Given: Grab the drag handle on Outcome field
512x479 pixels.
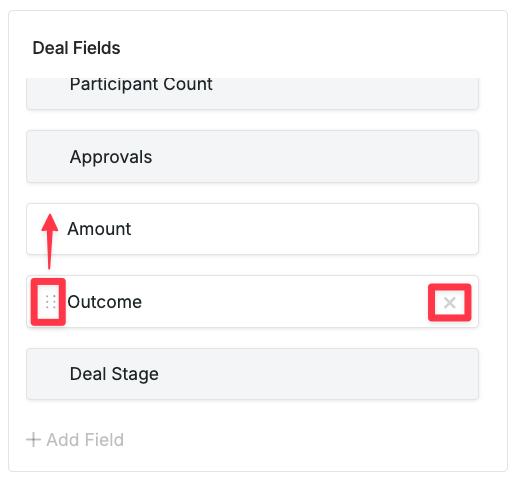Looking at the screenshot, I should pos(50,302).
